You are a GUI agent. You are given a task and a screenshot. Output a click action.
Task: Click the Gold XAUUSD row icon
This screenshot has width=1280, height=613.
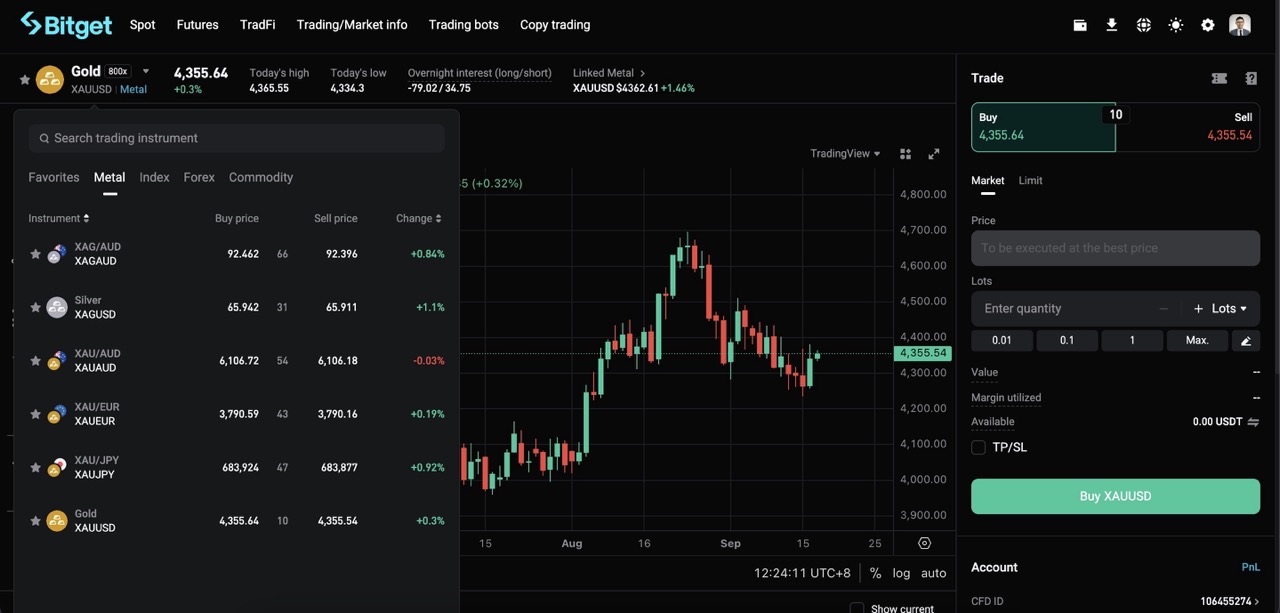point(57,521)
